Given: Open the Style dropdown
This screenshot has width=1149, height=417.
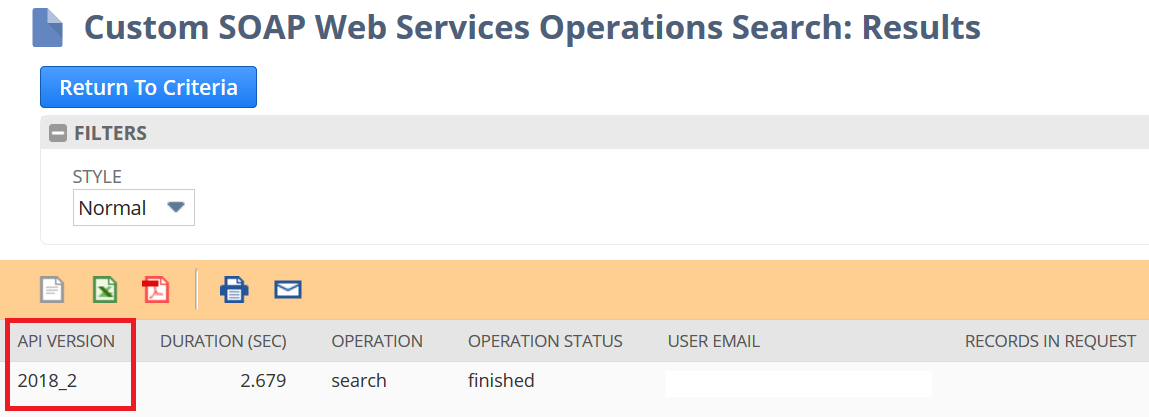Looking at the screenshot, I should (x=133, y=208).
